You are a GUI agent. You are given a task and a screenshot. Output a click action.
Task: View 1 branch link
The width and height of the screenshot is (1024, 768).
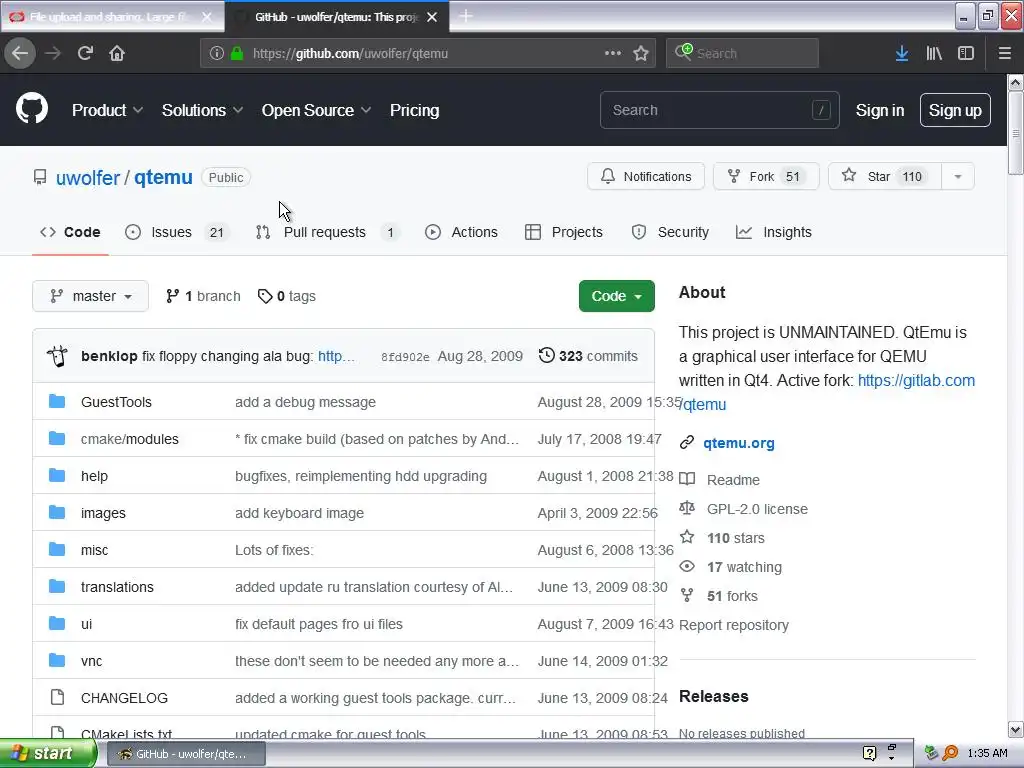point(203,296)
